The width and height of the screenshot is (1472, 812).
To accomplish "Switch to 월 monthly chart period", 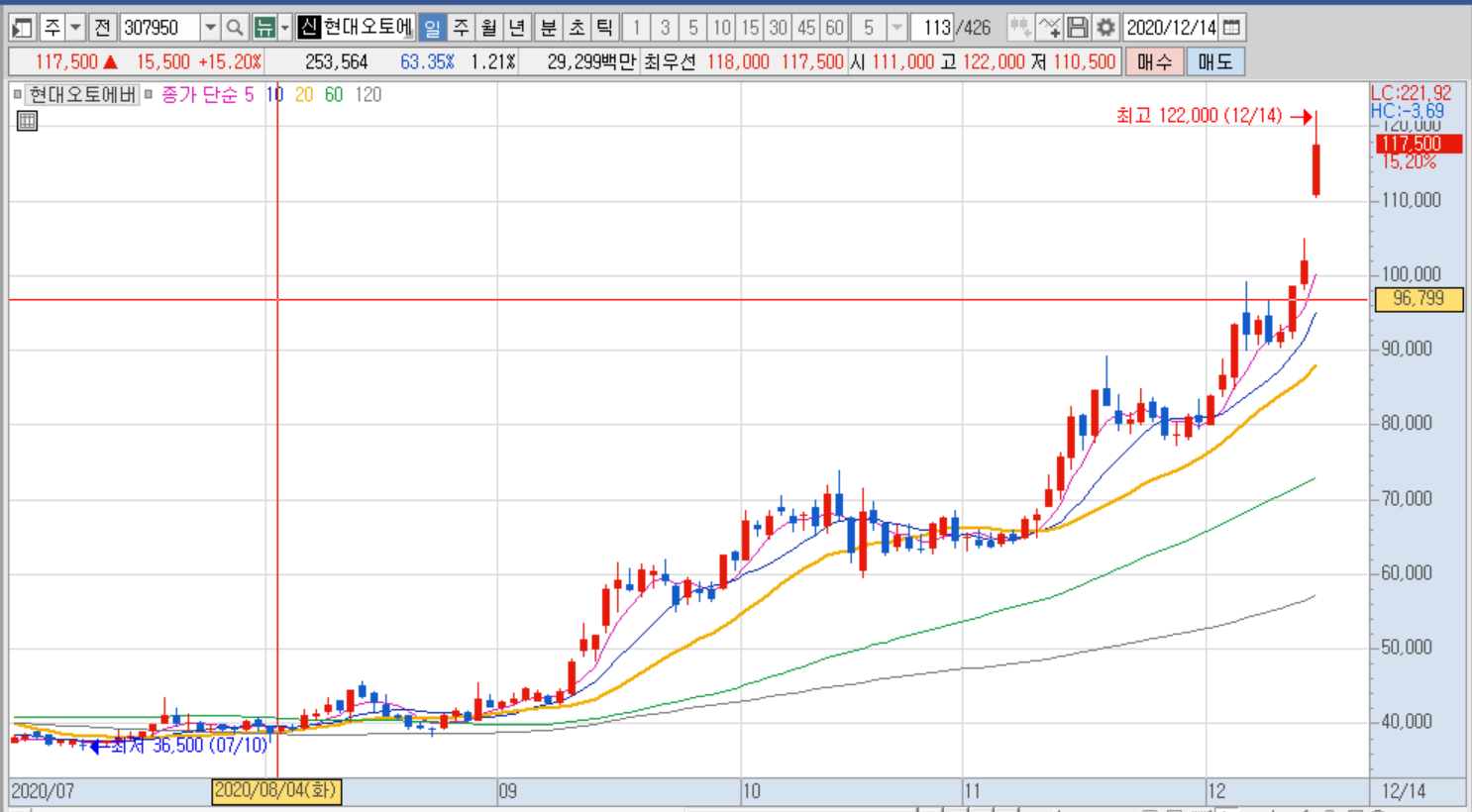I will (x=488, y=28).
